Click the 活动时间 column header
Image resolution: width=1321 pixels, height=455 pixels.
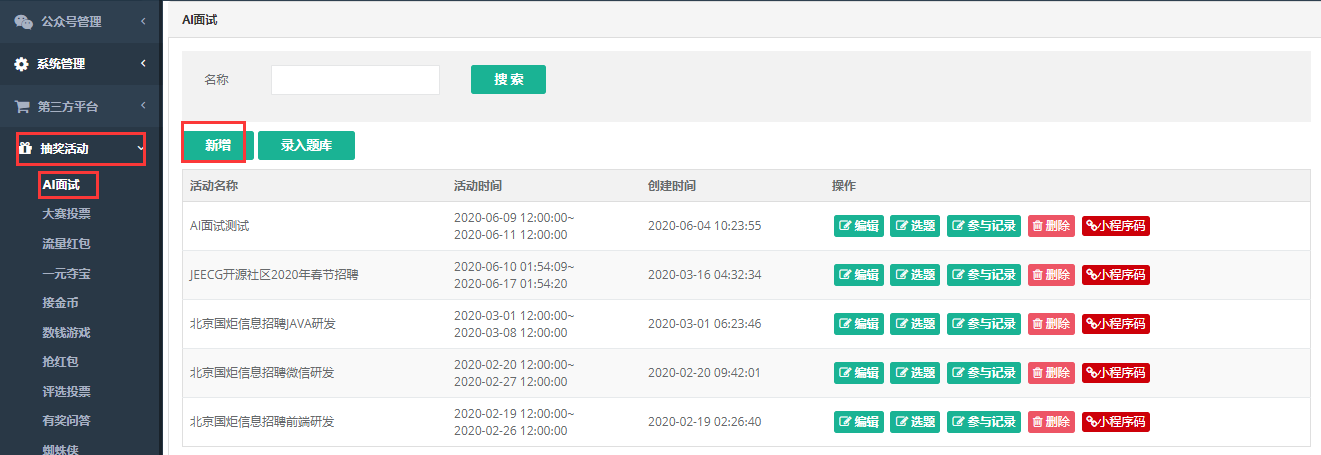coord(478,186)
